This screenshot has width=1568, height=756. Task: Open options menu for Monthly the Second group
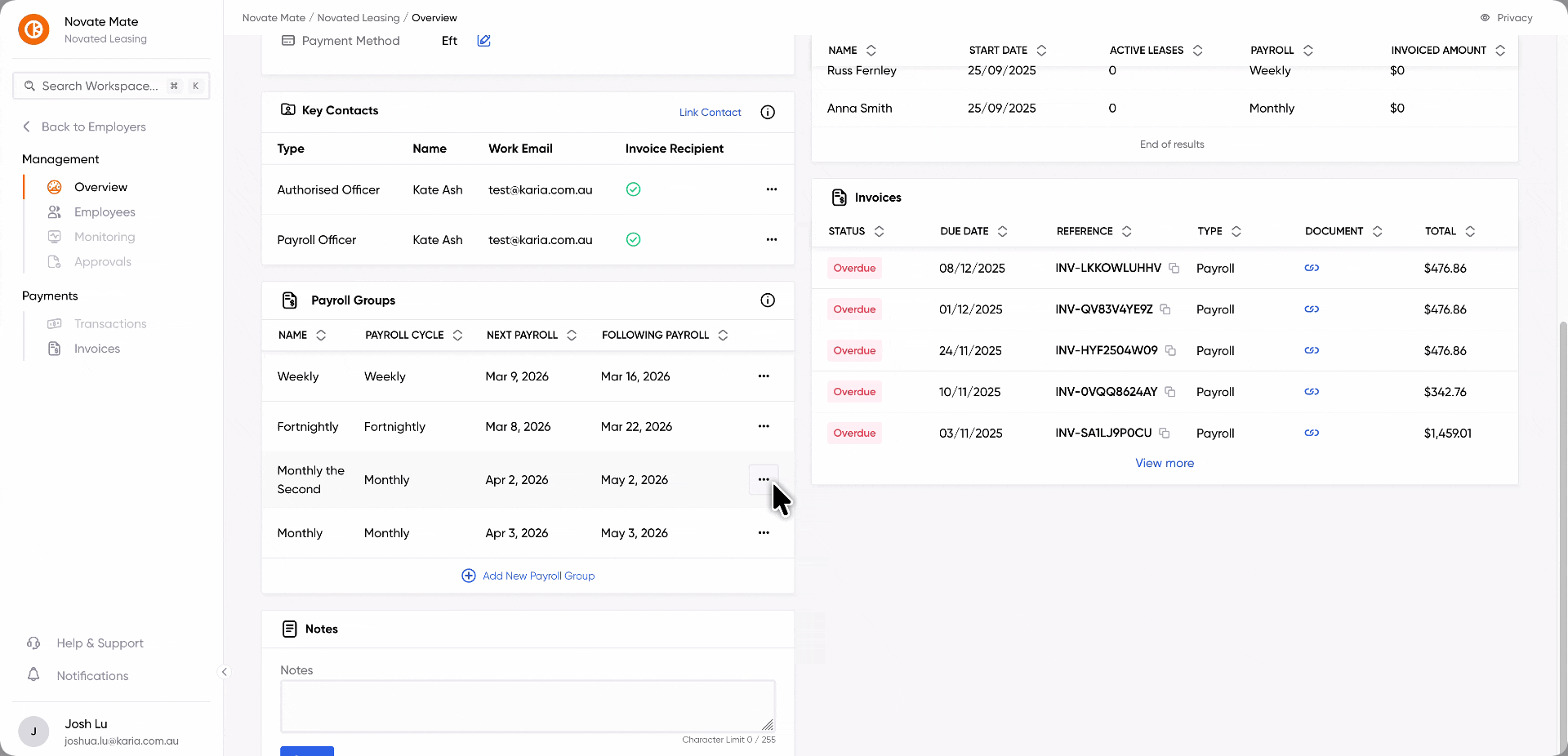click(764, 479)
